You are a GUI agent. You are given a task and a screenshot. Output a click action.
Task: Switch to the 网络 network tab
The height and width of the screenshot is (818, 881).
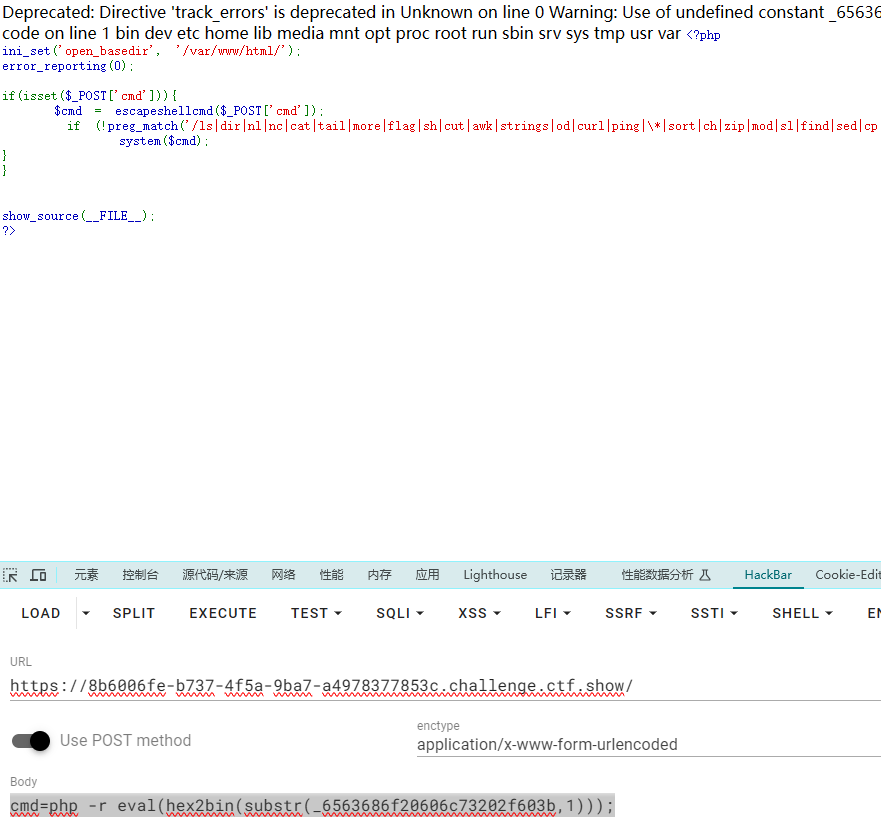283,575
